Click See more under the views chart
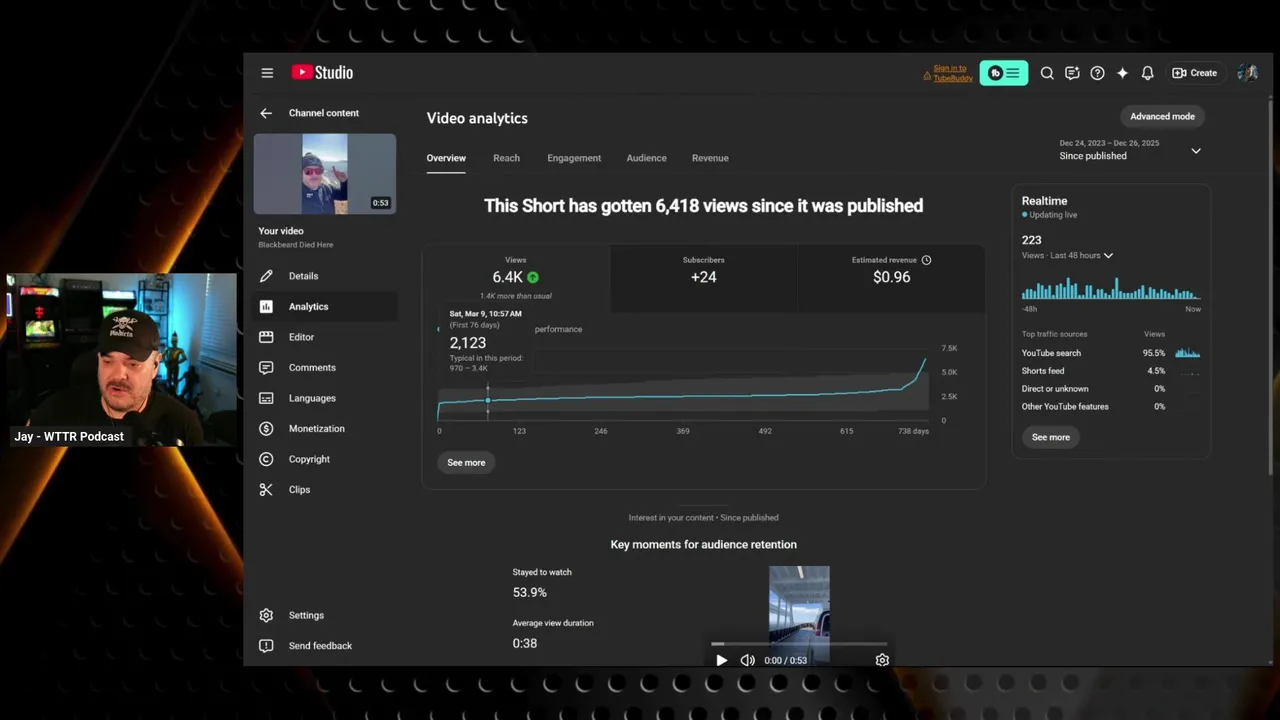Screen dimensions: 1280x720 (x=466, y=463)
